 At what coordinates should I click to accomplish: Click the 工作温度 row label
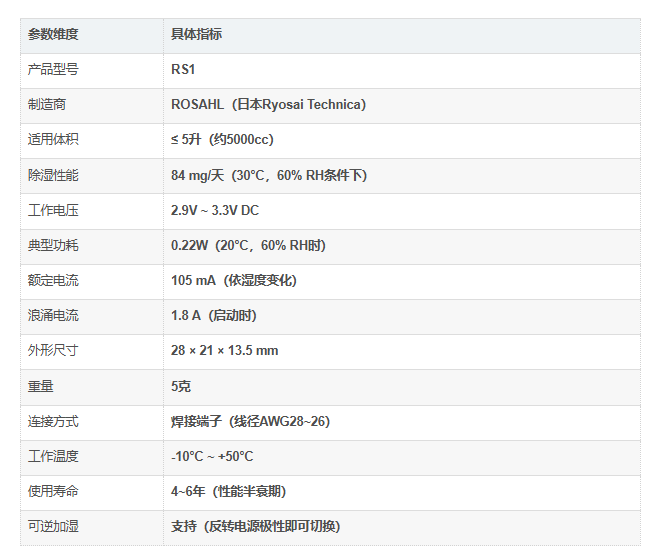(x=53, y=456)
